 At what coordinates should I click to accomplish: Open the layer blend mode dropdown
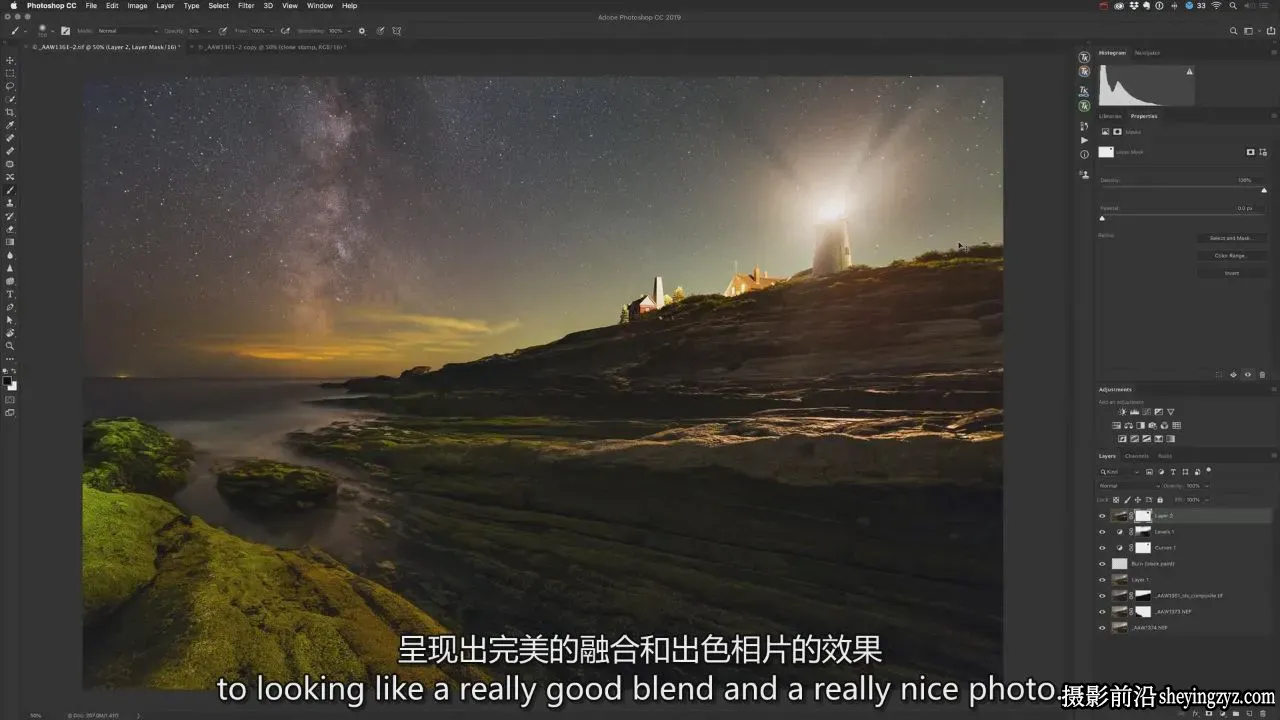(1128, 486)
